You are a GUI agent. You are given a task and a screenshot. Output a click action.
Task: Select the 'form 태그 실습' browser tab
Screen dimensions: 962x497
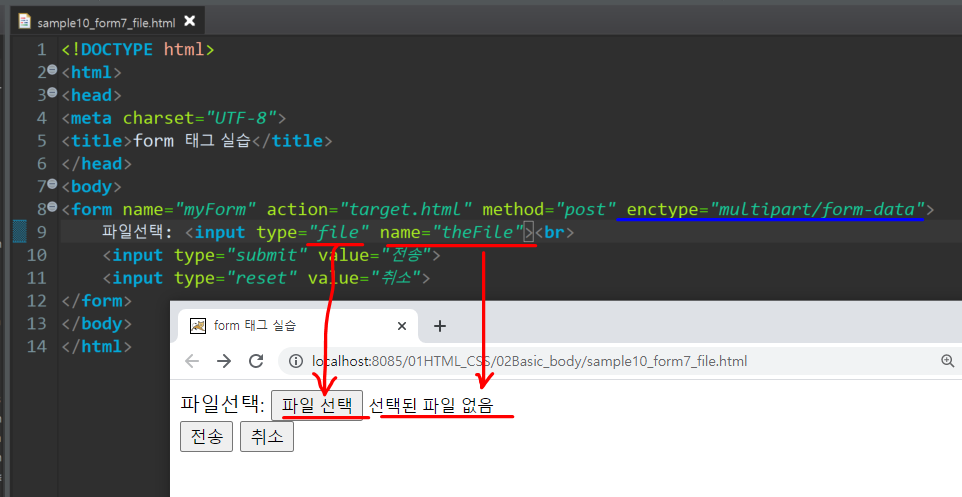[x=298, y=326]
